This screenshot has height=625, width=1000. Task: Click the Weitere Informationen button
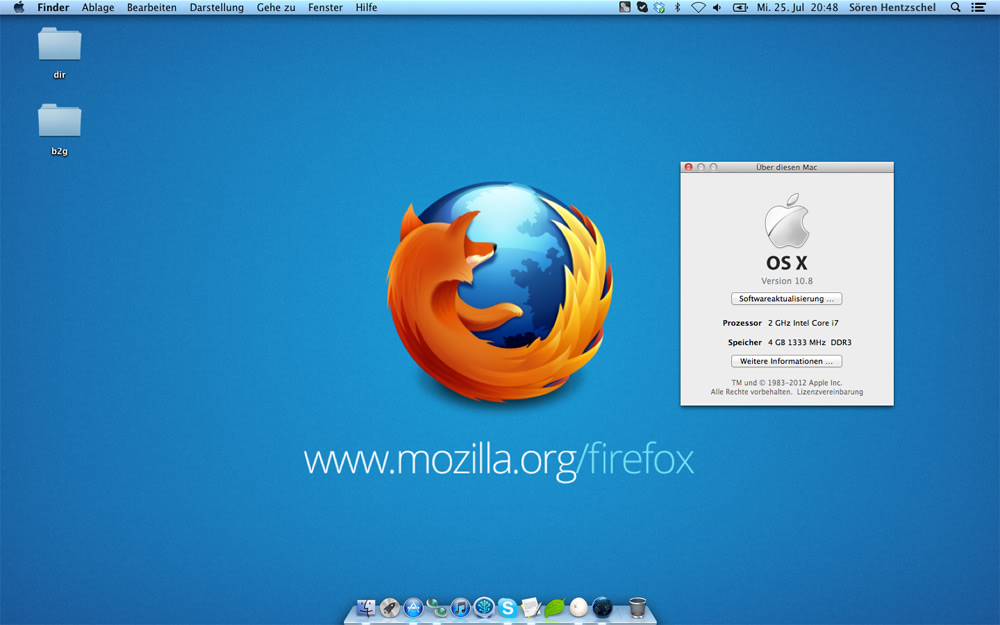click(x=786, y=361)
